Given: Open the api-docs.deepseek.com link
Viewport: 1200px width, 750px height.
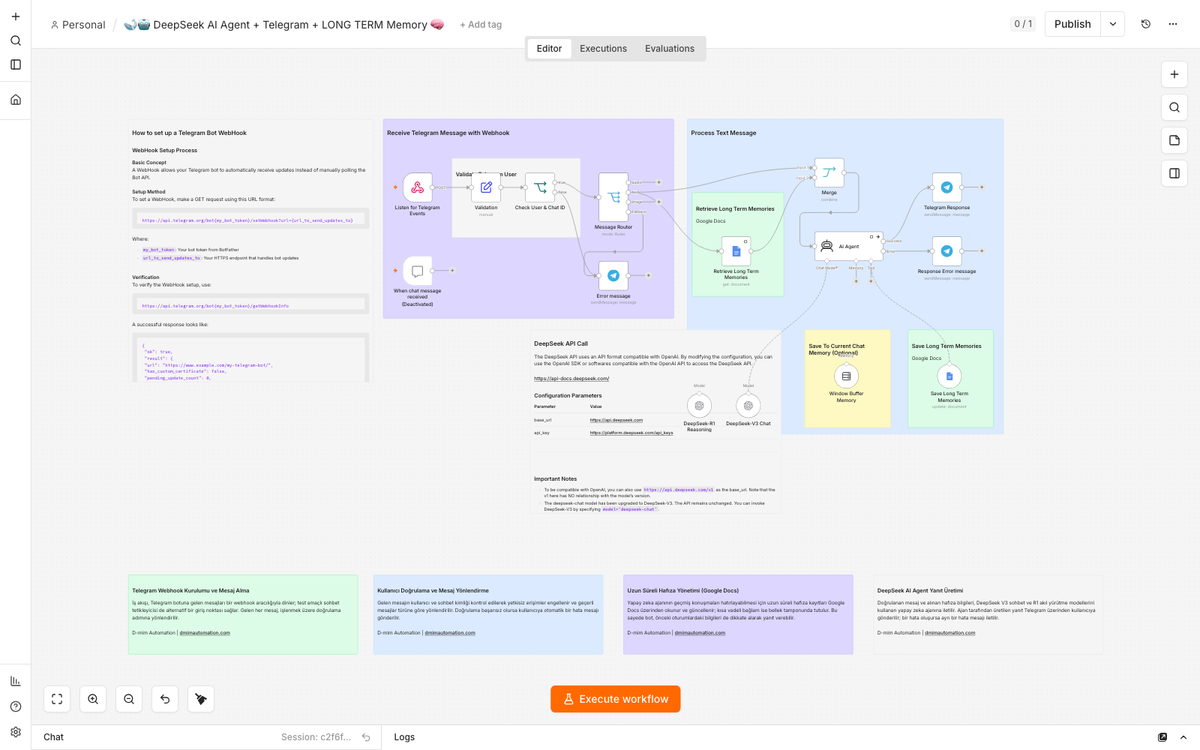Looking at the screenshot, I should 572,379.
